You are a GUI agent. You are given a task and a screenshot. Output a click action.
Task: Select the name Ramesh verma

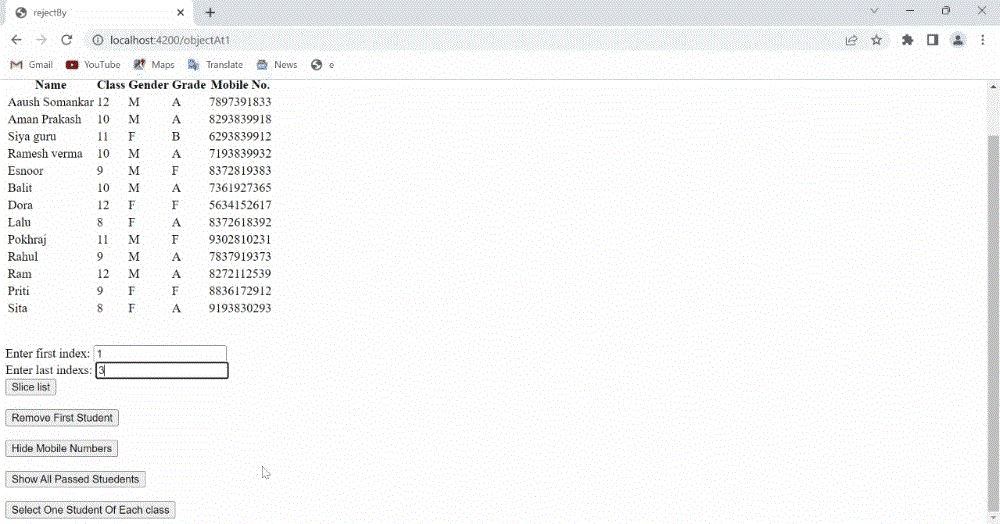pos(45,154)
